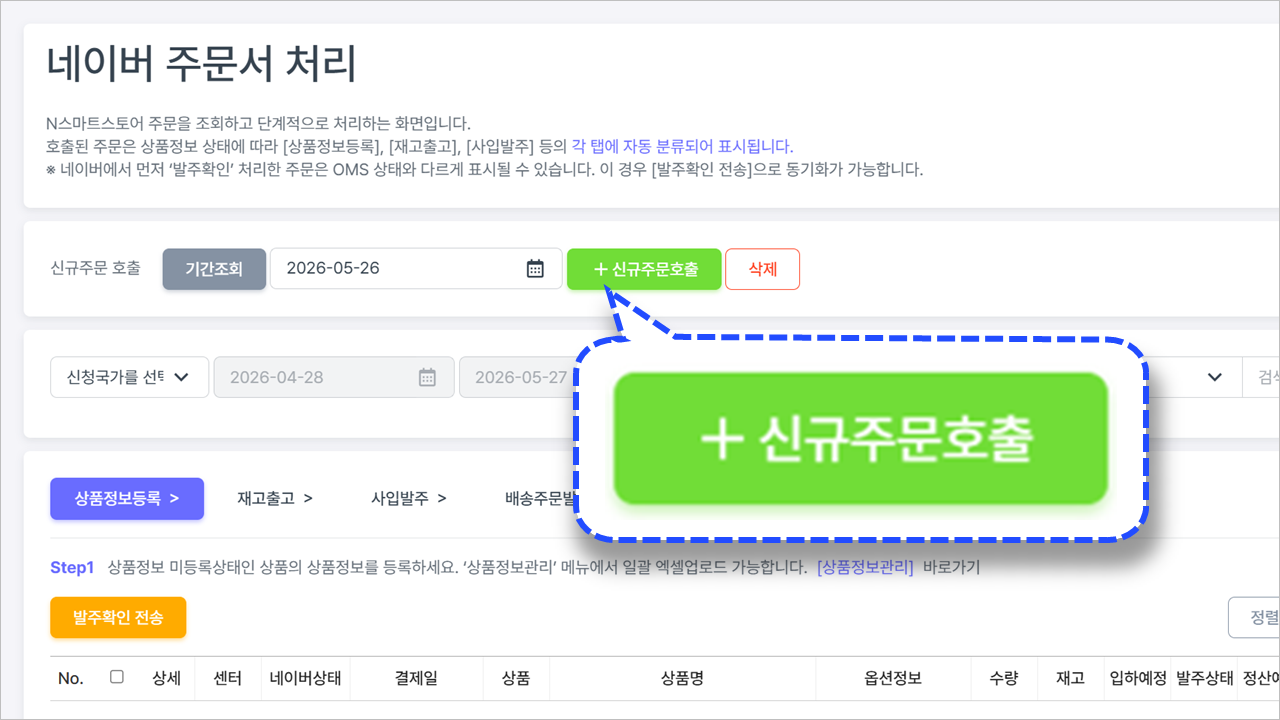
Task: Open calendar icon in the 2026-05-26 date field
Action: [x=535, y=269]
